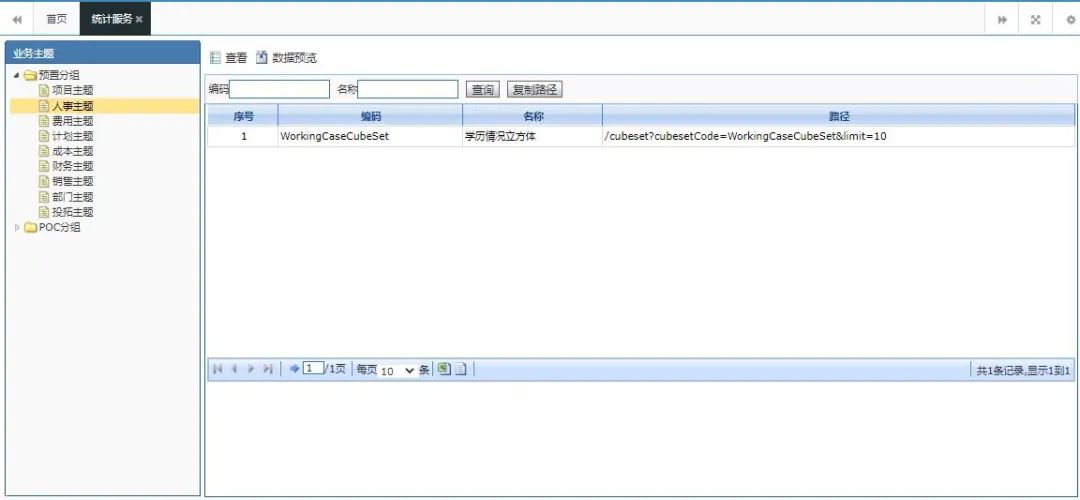Click the blue jump-to-page arrow icon
Screen dimensions: 1080x500
[x=294, y=369]
